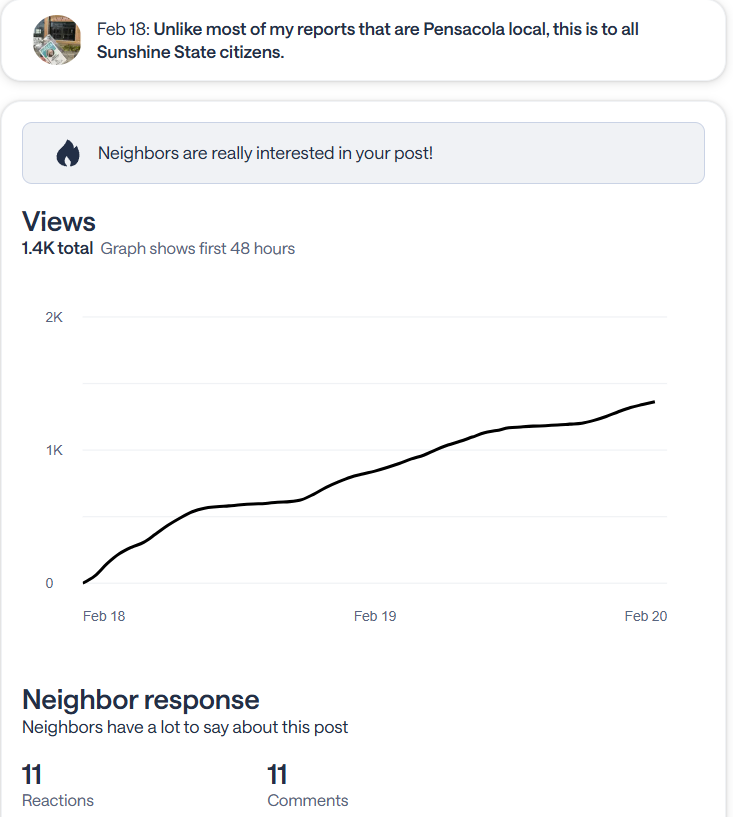This screenshot has width=733, height=817.
Task: Select the Feb 20 date on the chart
Action: click(645, 616)
